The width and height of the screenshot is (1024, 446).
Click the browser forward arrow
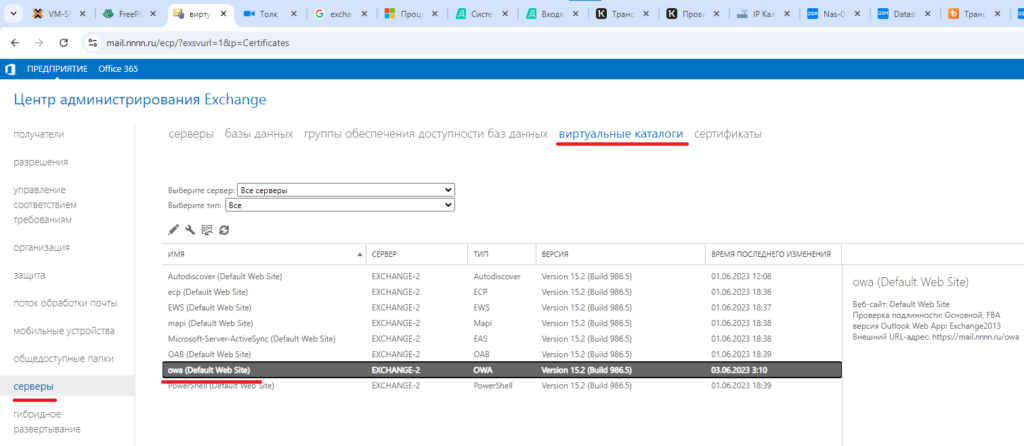coord(39,42)
